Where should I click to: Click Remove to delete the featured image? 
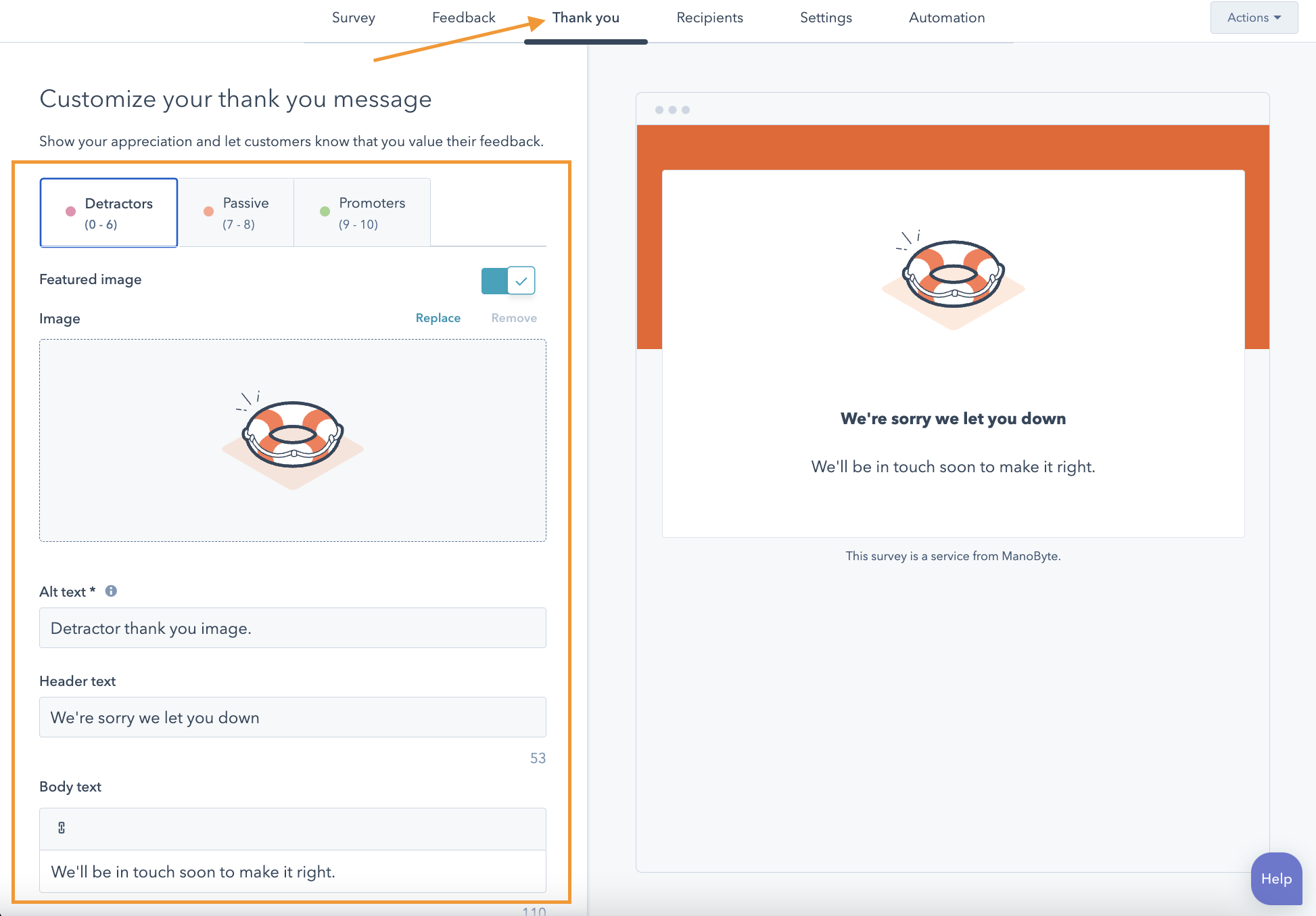[x=512, y=318]
